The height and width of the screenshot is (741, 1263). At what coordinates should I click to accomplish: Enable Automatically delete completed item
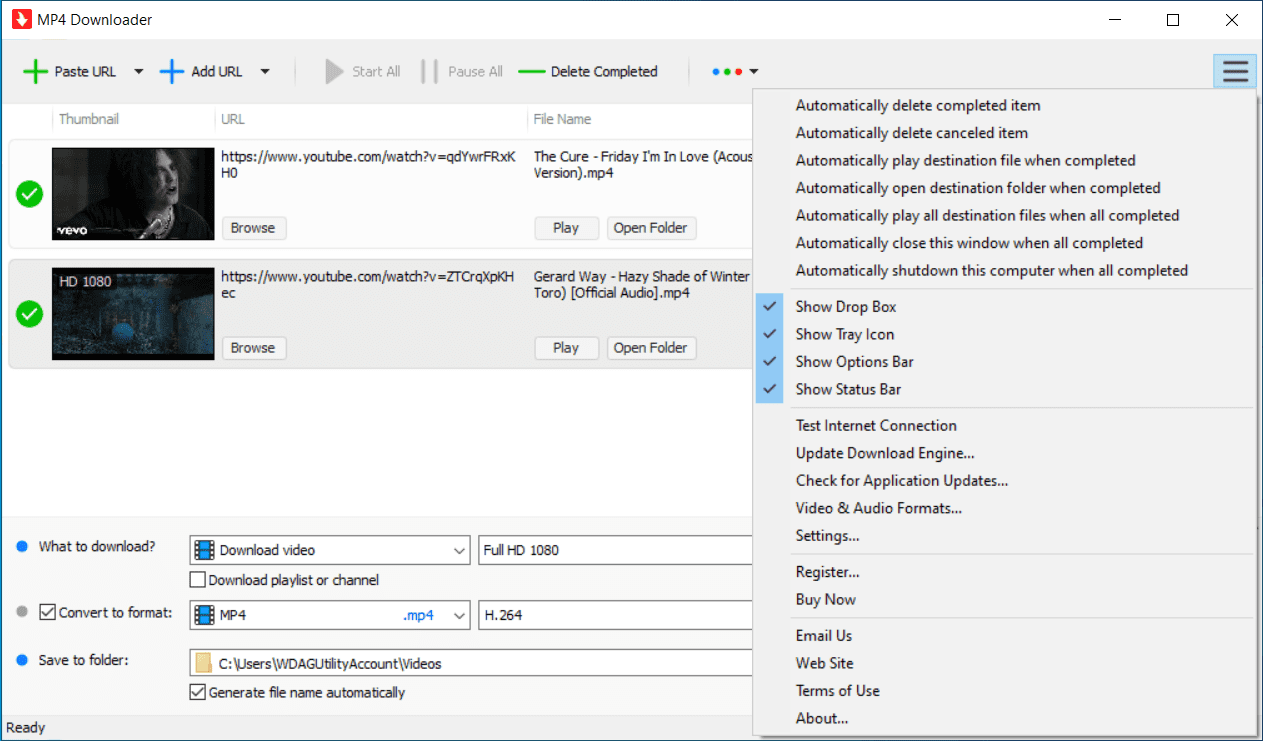click(1004, 106)
